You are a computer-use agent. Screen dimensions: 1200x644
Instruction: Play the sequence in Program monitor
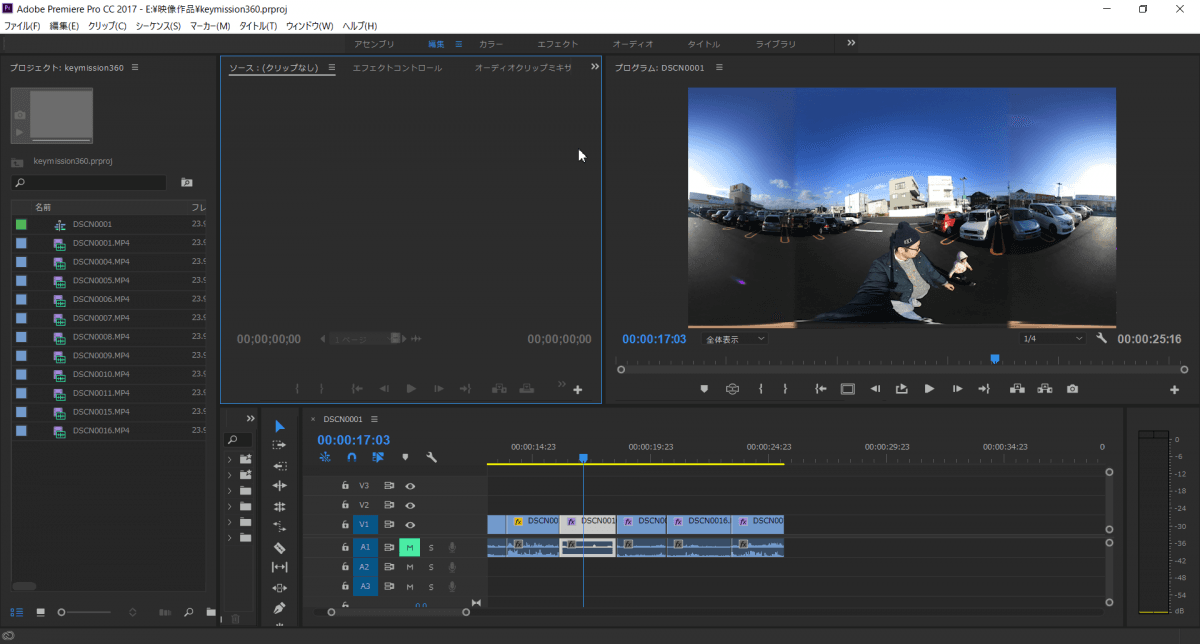point(929,389)
